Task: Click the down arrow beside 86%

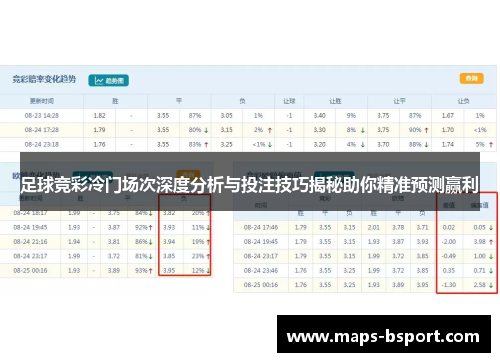Action: [151, 242]
